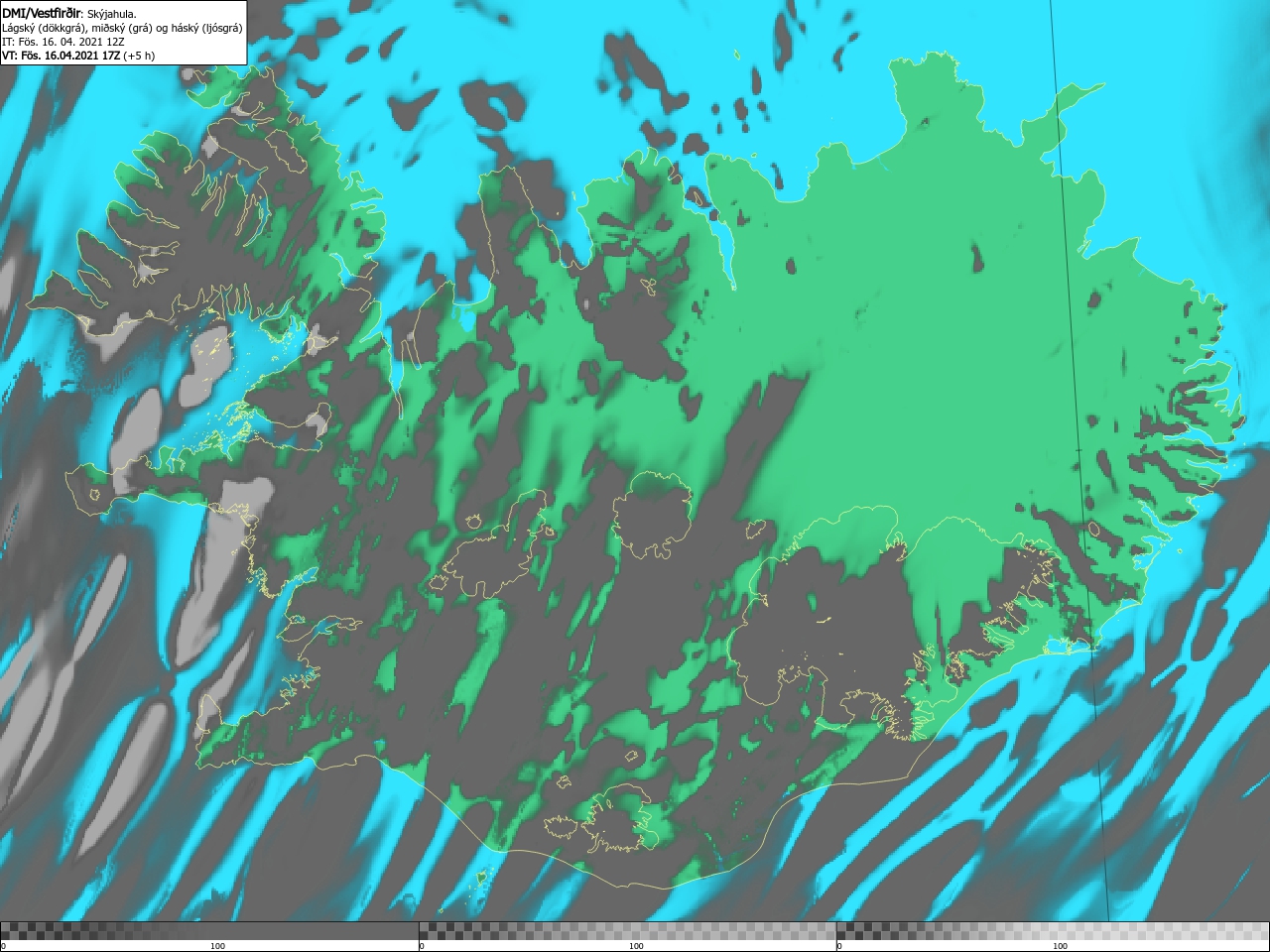Viewport: 1270px width, 952px height.
Task: Click the "IT: Fös. 16. 04. 2021 12Z" line
Action: pos(63,42)
